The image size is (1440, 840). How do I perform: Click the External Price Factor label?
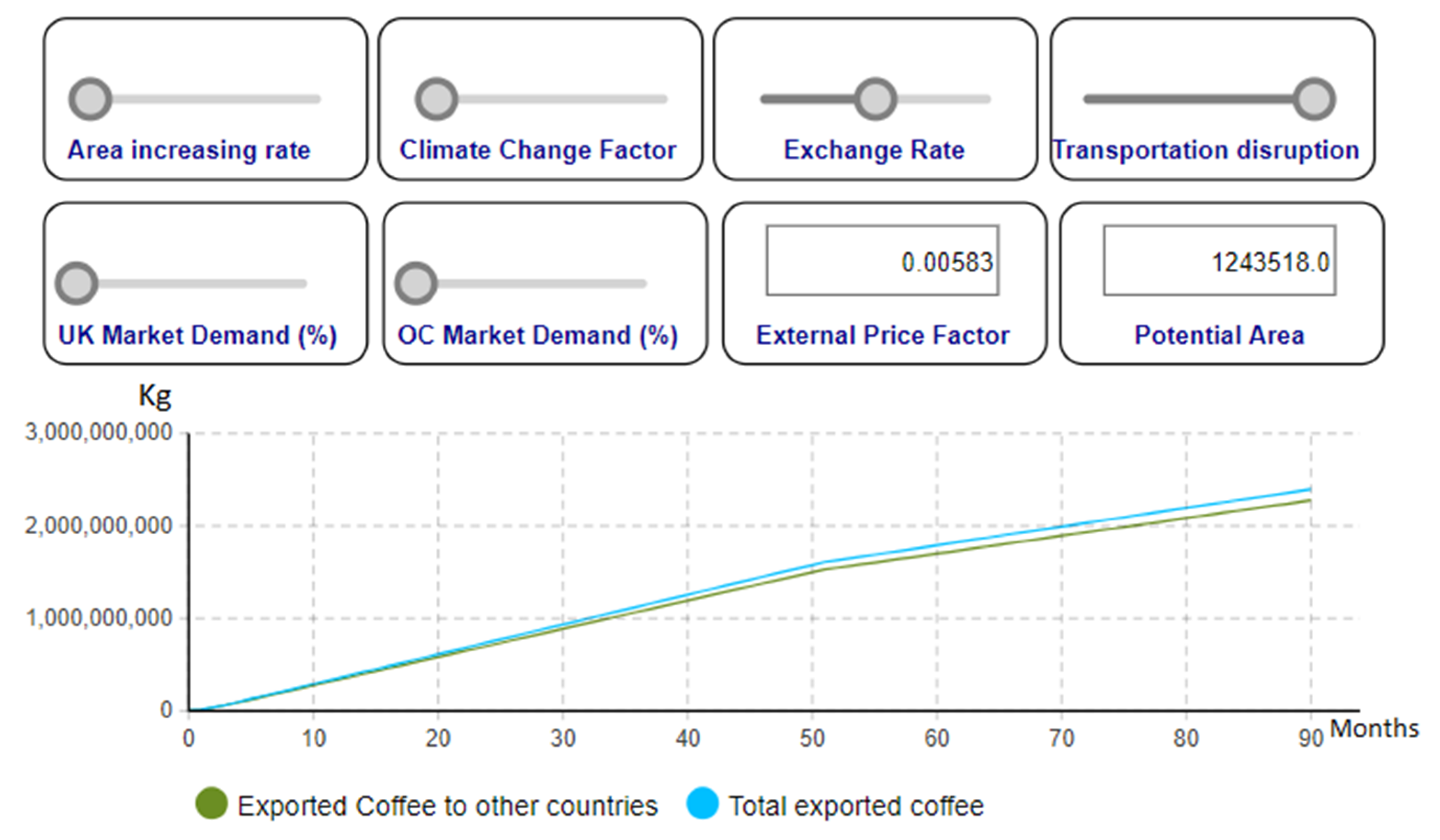[x=883, y=335]
